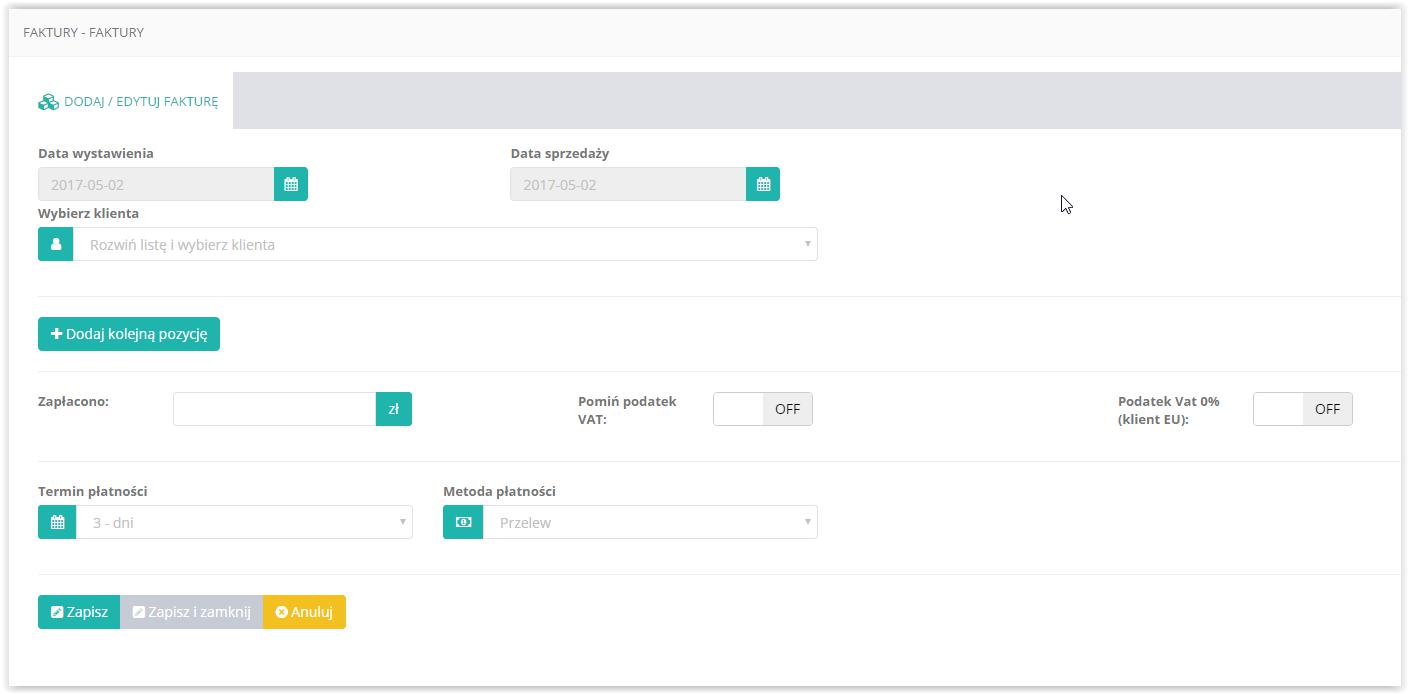Click the Data wystawienia date field
Screen dimensions: 1409x694
(x=156, y=184)
